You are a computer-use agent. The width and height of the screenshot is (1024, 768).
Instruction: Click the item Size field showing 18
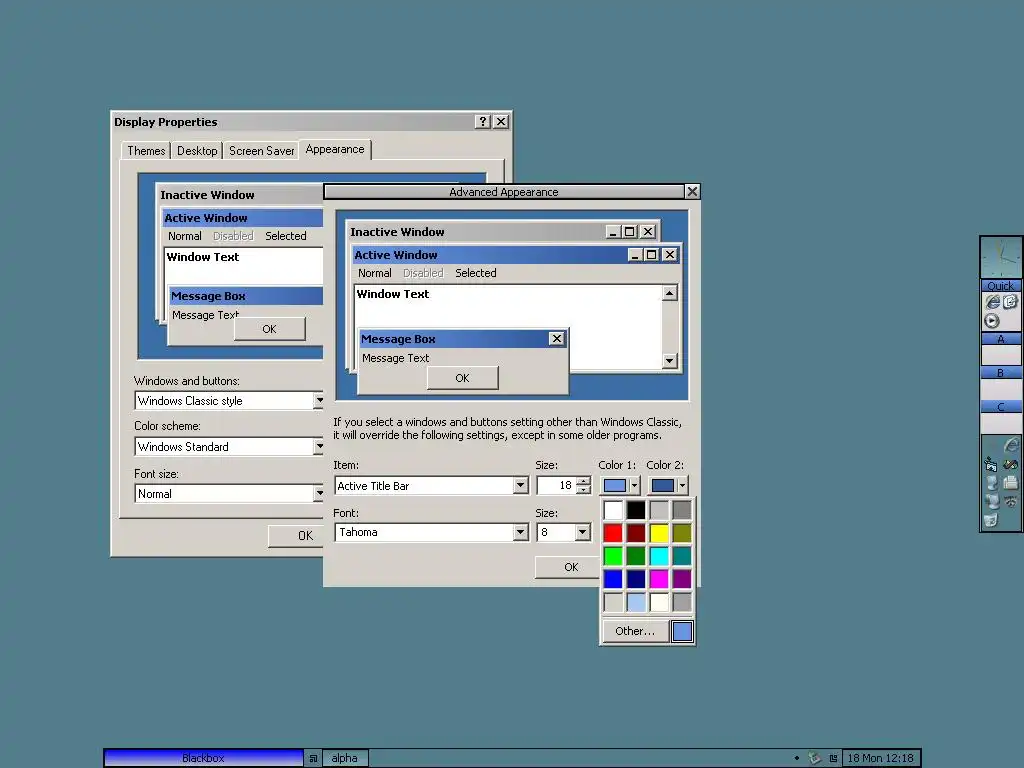pos(556,486)
